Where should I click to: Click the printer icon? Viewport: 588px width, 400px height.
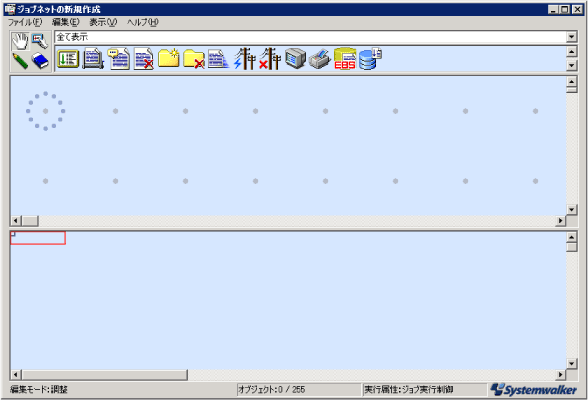[x=320, y=59]
